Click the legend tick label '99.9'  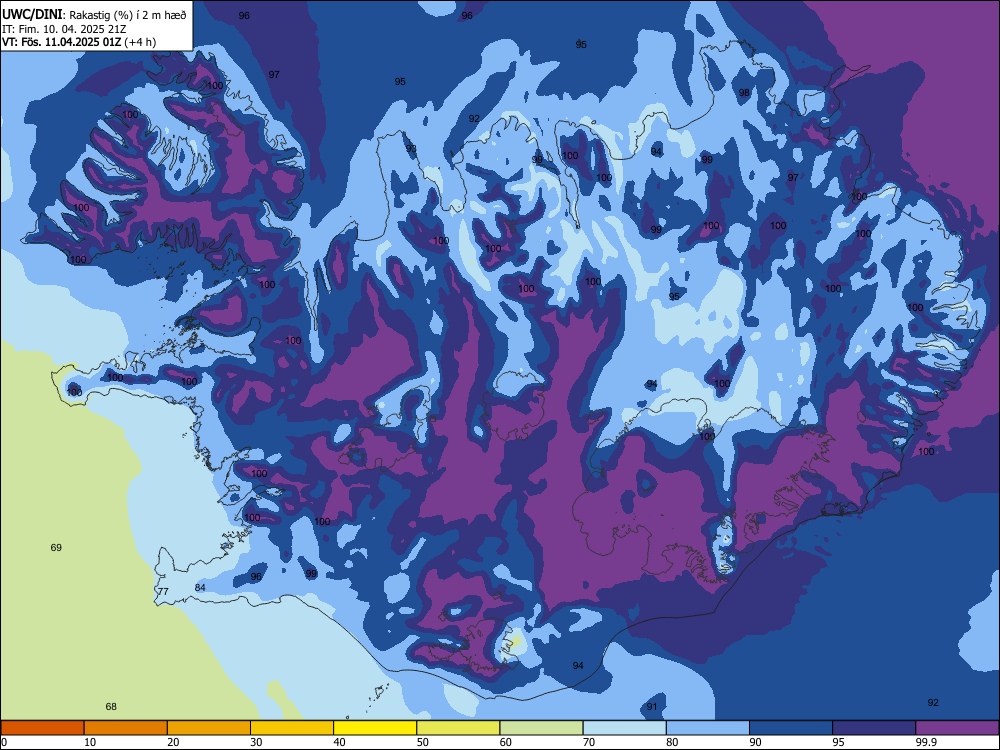(x=926, y=742)
